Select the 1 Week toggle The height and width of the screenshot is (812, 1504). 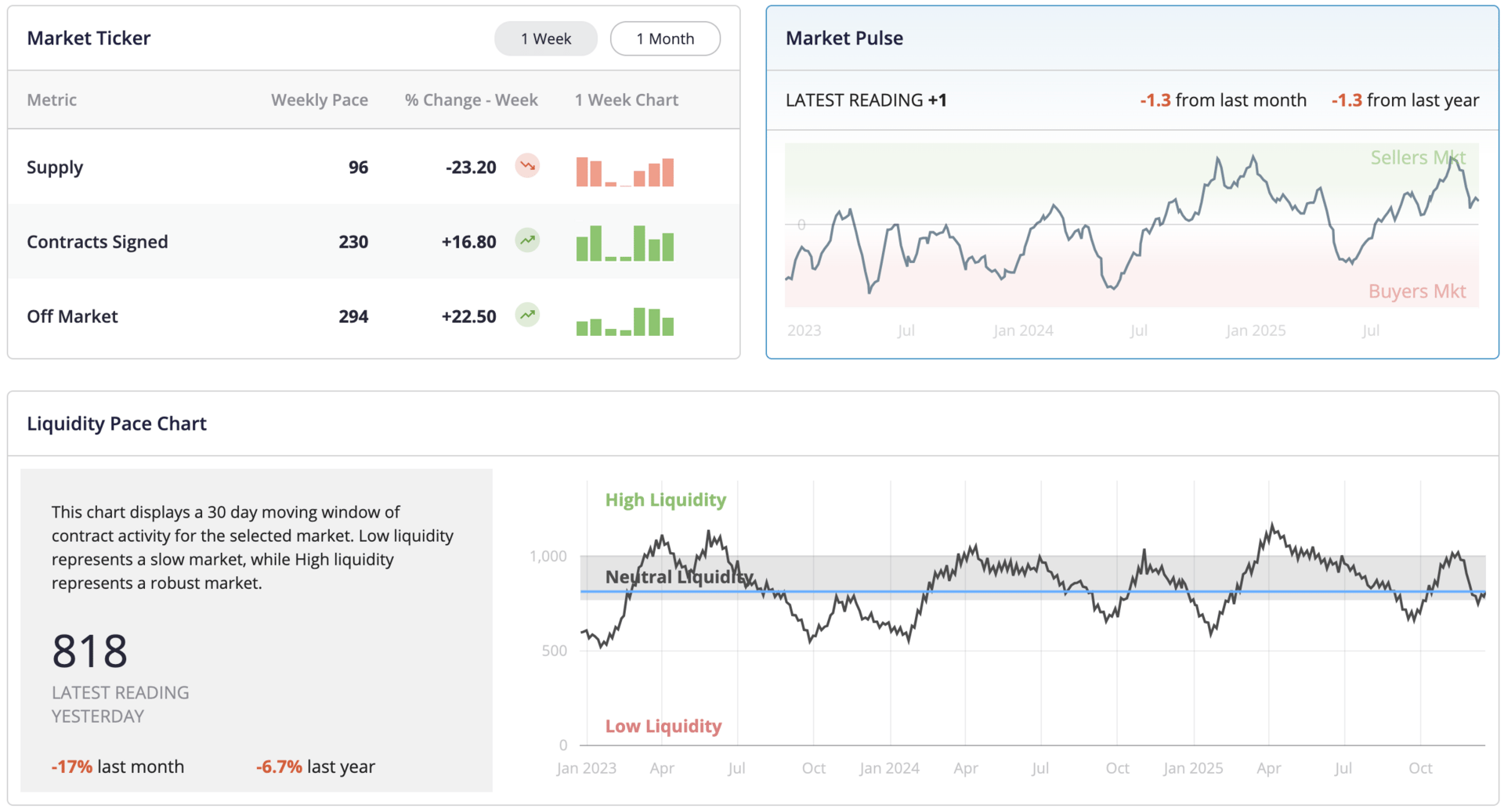point(546,38)
